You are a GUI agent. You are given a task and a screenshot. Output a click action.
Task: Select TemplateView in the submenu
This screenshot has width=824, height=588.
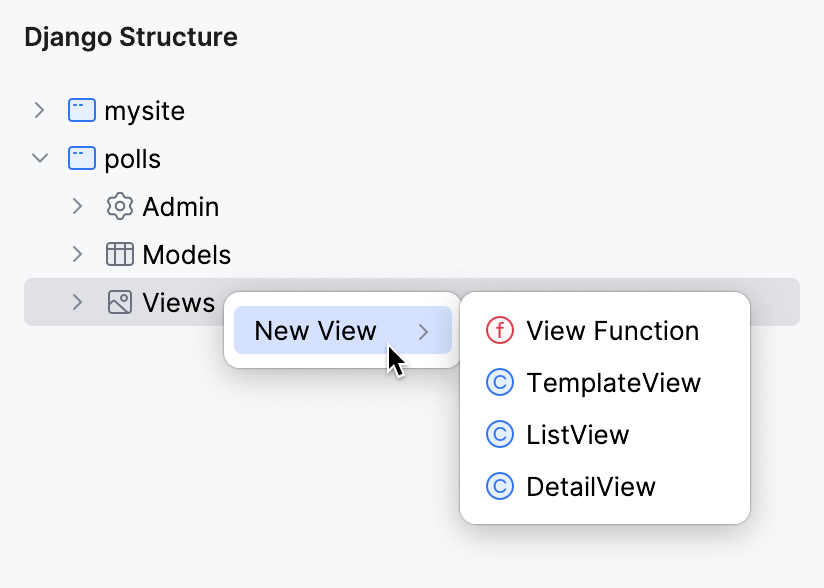point(614,383)
